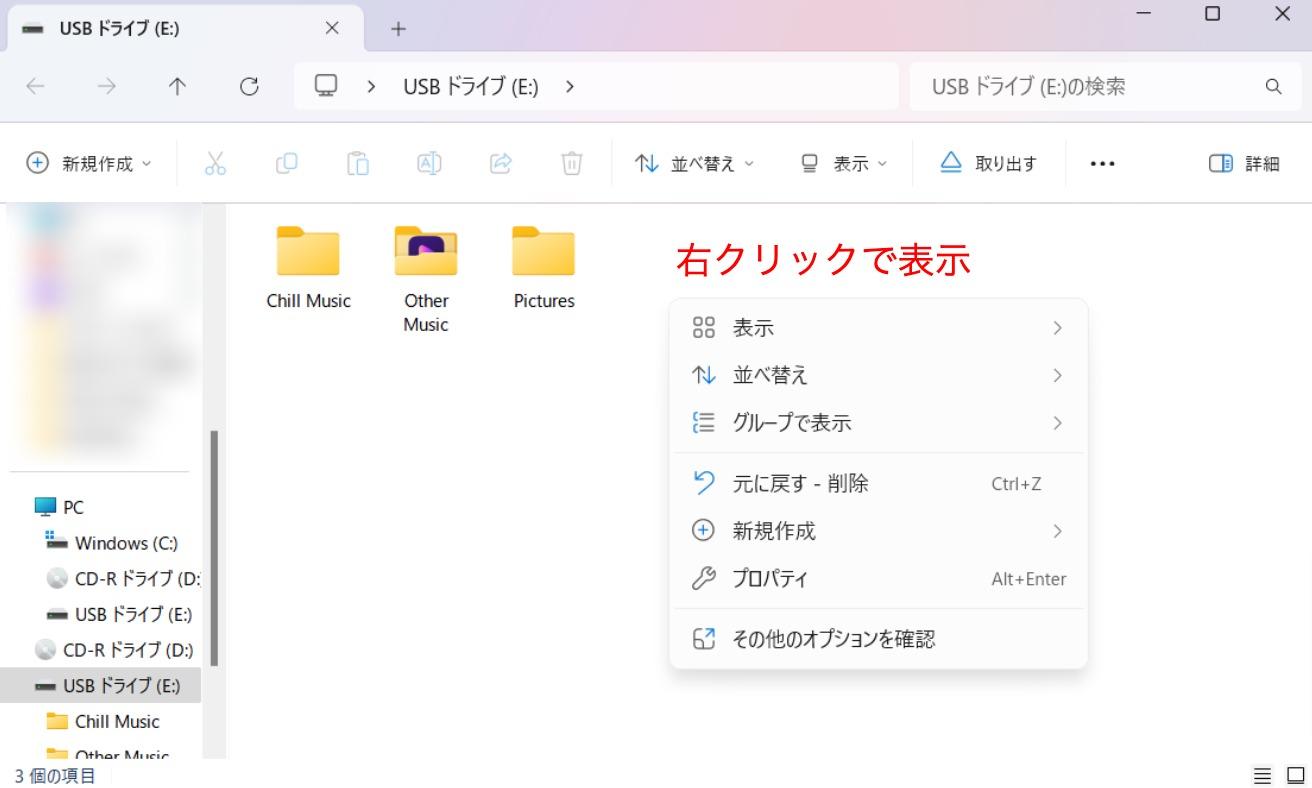
Task: Click the 3 個の項目 status bar text
Action: (55, 775)
